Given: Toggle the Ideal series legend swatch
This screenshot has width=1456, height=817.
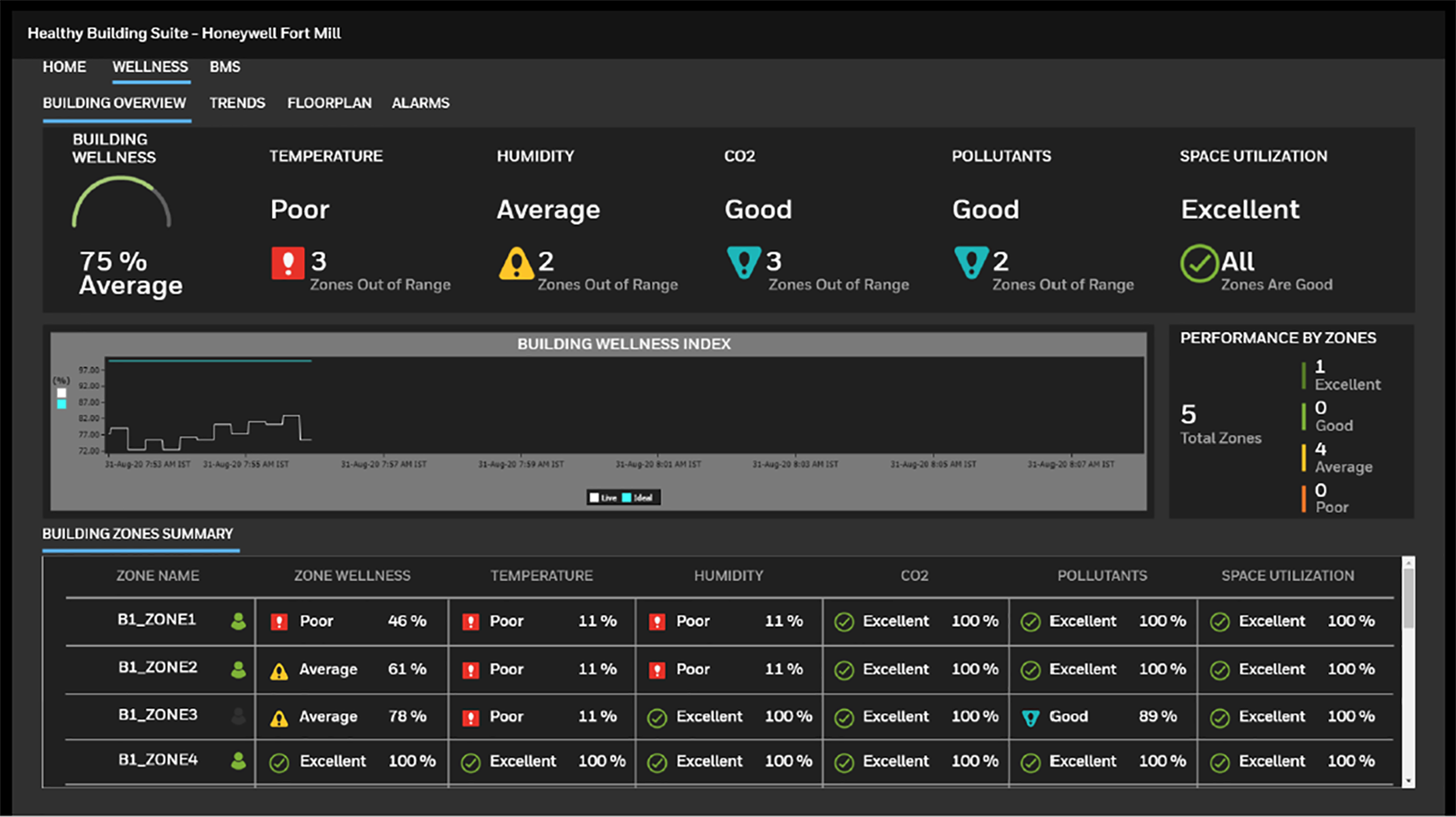Looking at the screenshot, I should click(x=627, y=498).
